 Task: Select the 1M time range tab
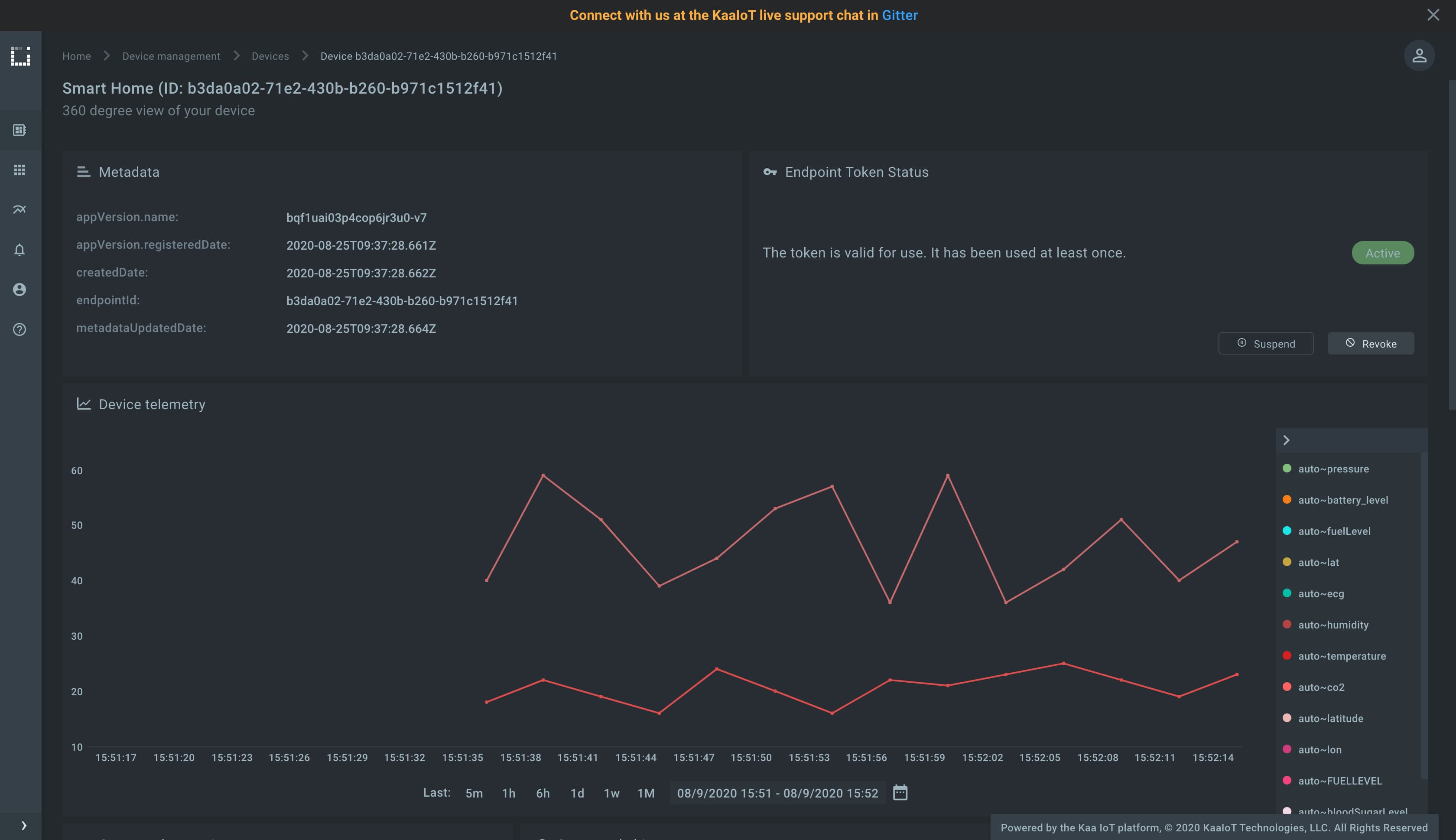[645, 793]
